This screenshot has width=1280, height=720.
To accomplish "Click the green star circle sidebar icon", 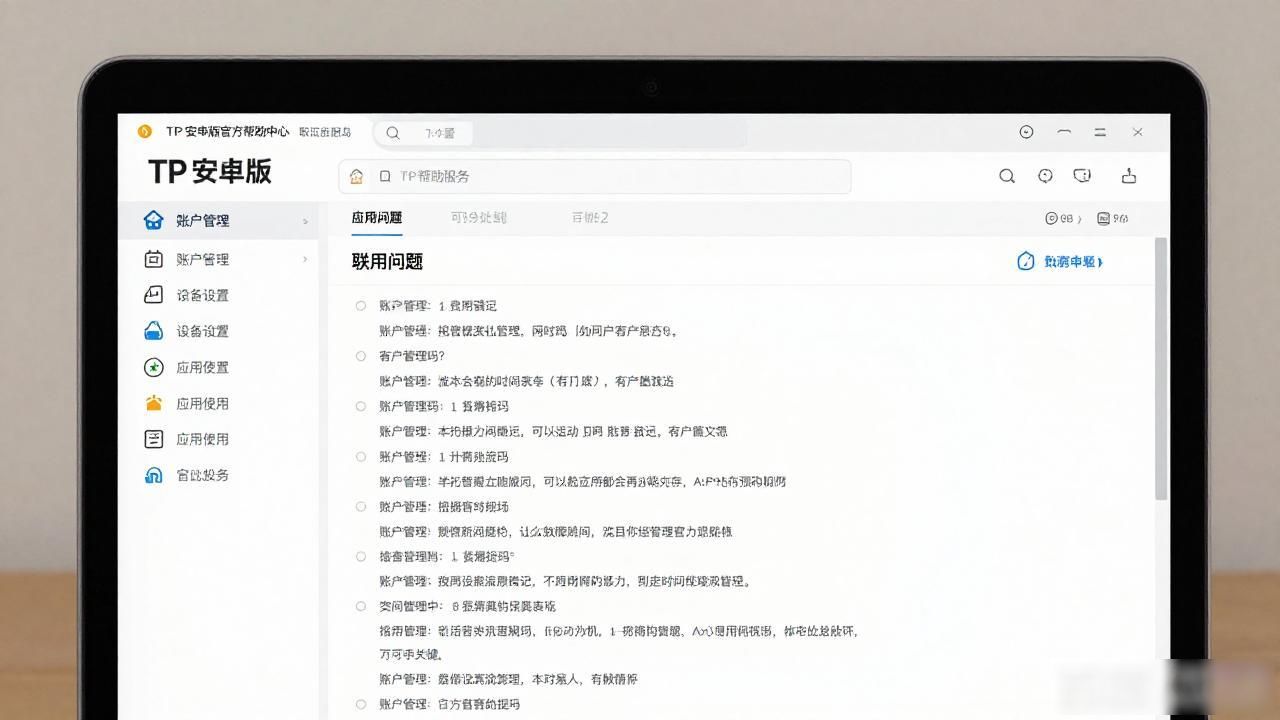I will click(x=153, y=367).
